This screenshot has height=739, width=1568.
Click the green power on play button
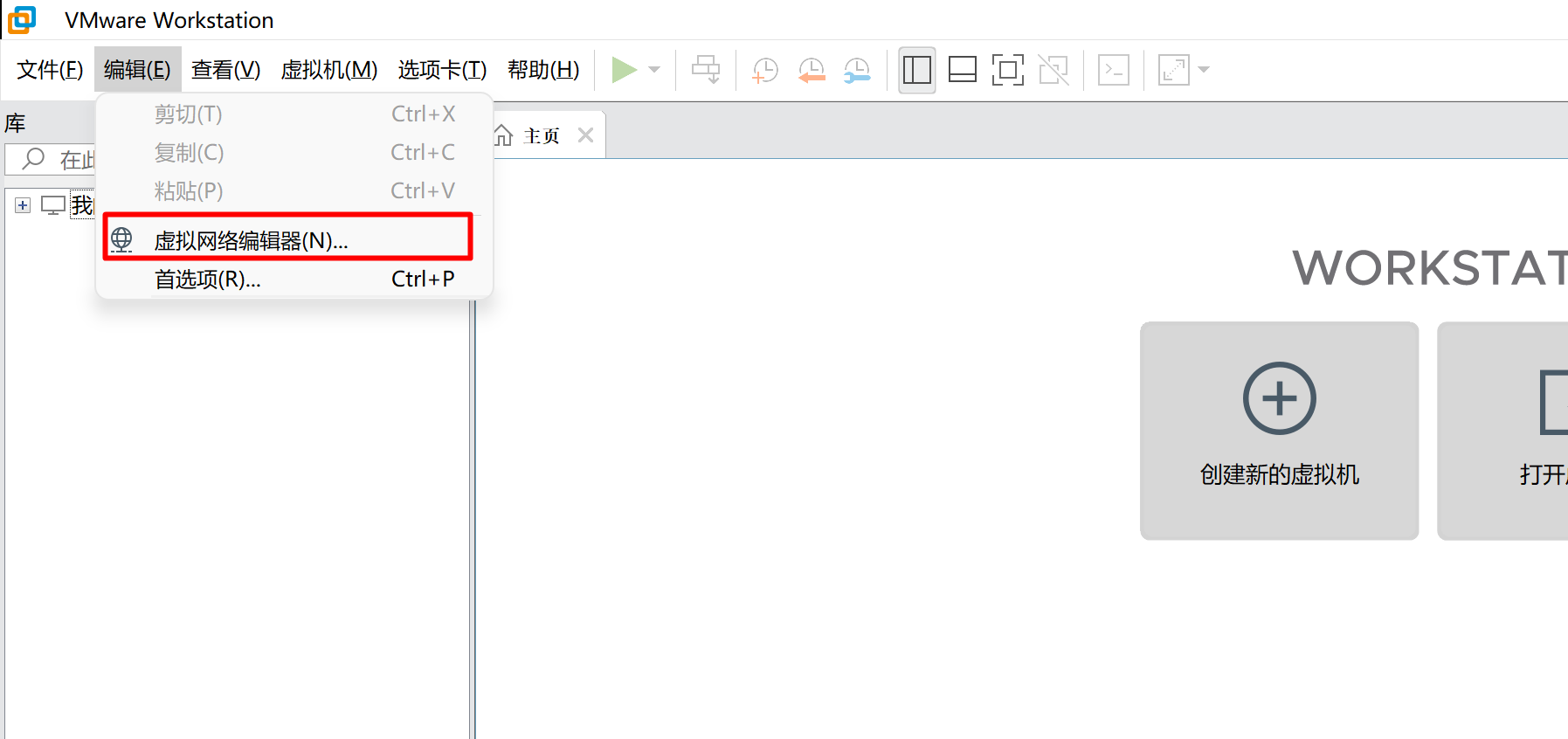pyautogui.click(x=624, y=70)
